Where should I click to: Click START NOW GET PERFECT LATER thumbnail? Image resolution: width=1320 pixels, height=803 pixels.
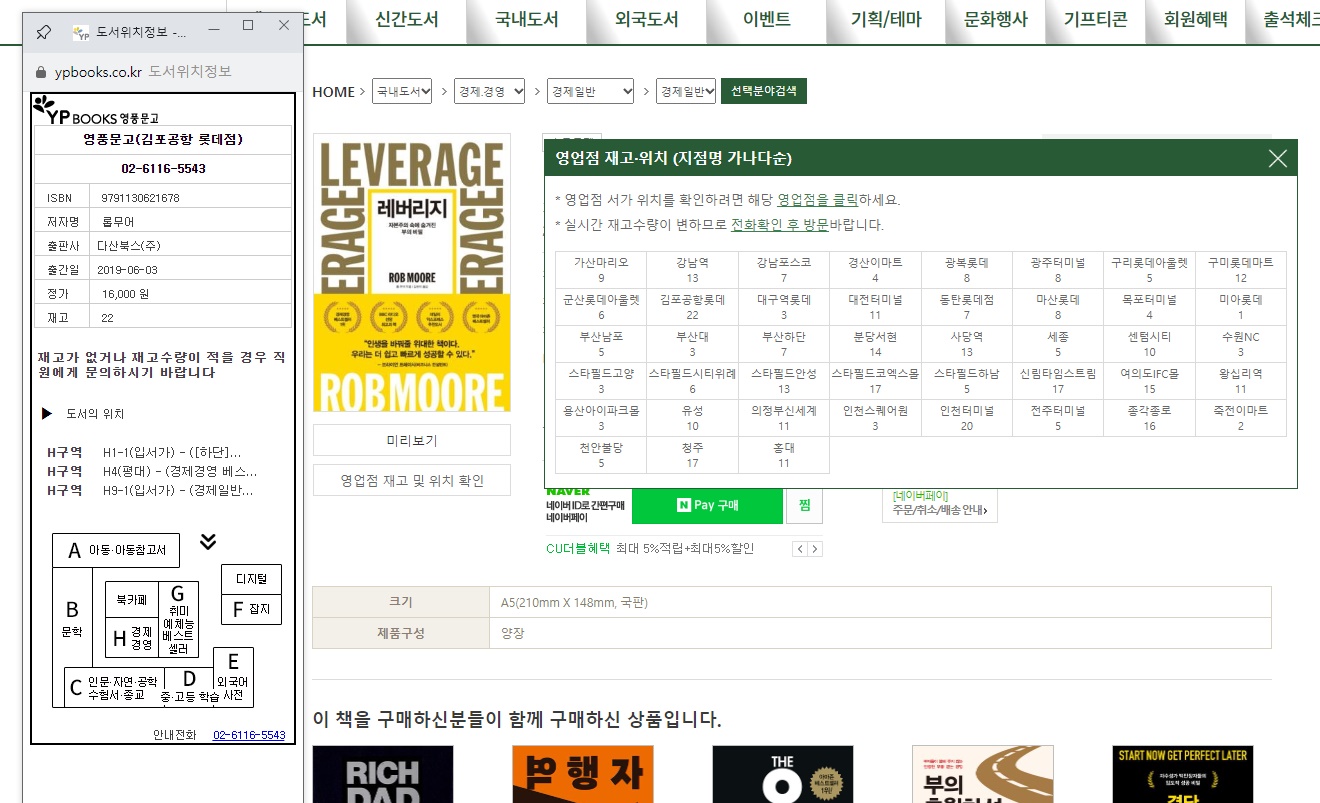point(1182,774)
